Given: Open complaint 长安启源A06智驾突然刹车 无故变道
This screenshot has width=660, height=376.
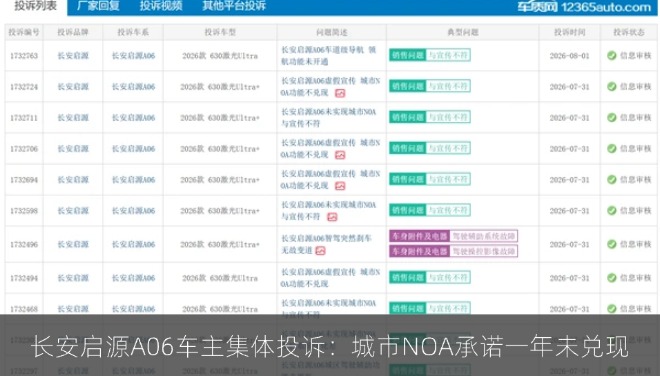Looking at the screenshot, I should pos(326,244).
